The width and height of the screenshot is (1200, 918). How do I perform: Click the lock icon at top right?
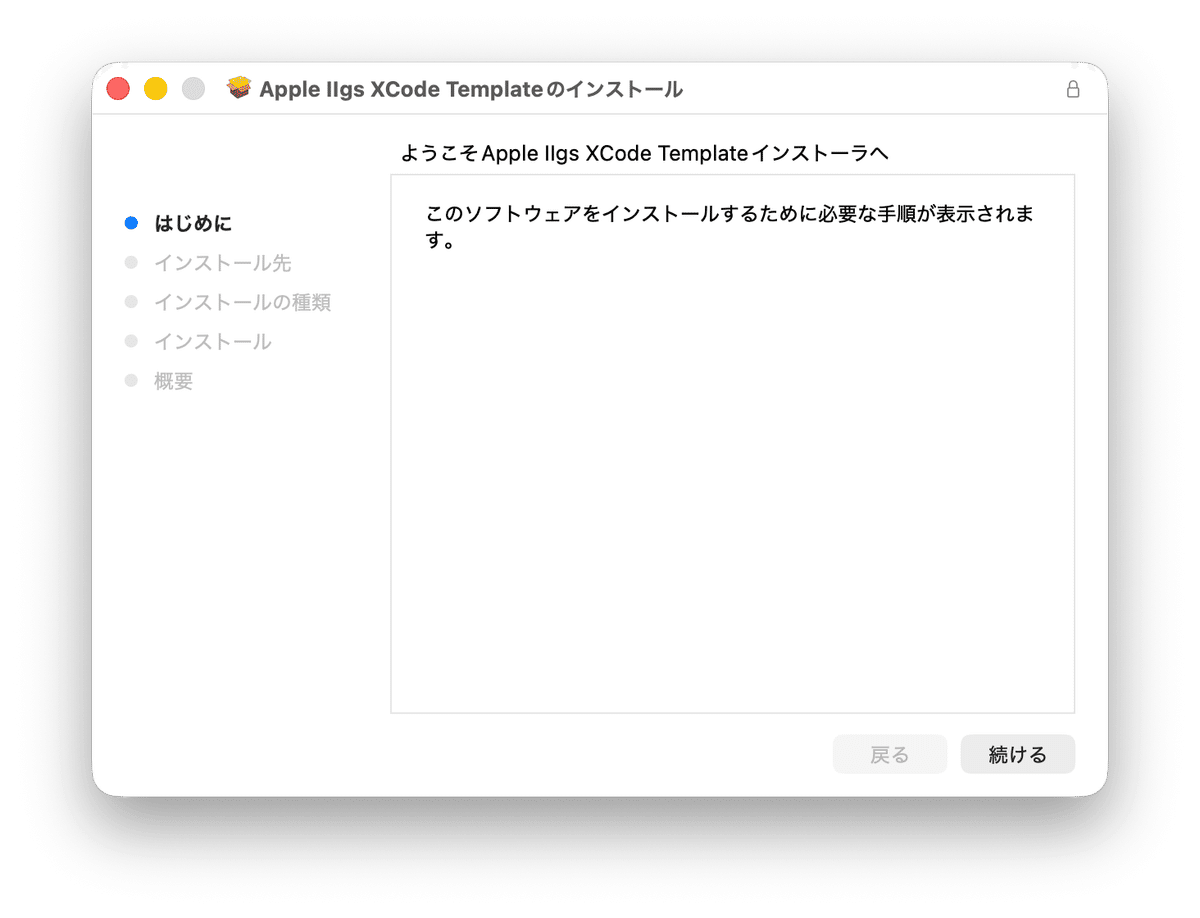(x=1073, y=89)
